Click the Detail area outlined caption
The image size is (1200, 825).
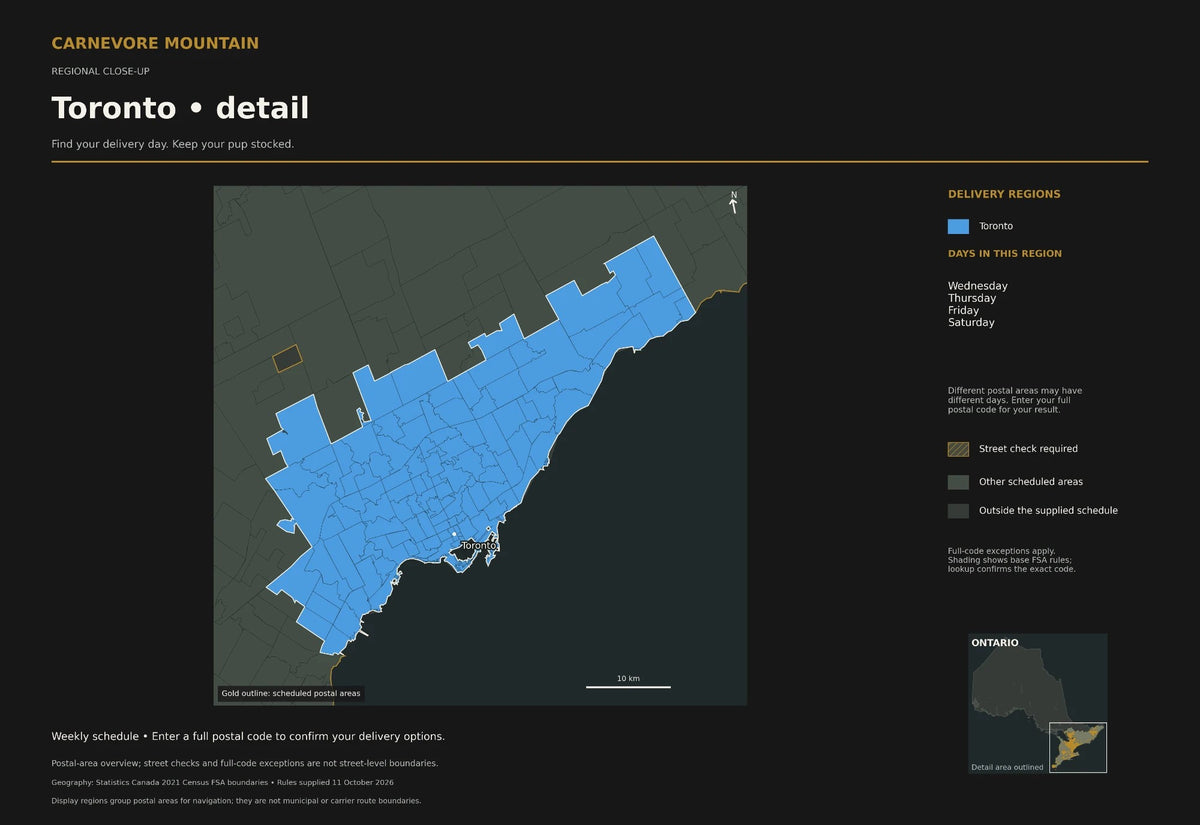click(1007, 767)
